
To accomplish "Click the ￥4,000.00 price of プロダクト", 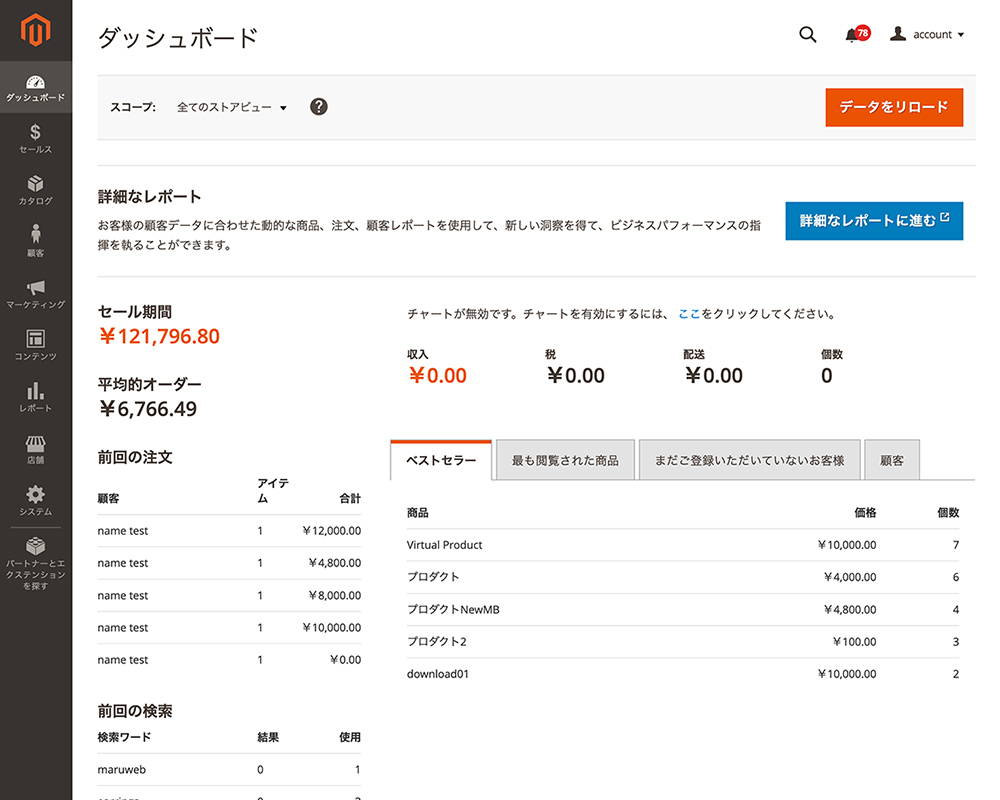I will (x=849, y=577).
